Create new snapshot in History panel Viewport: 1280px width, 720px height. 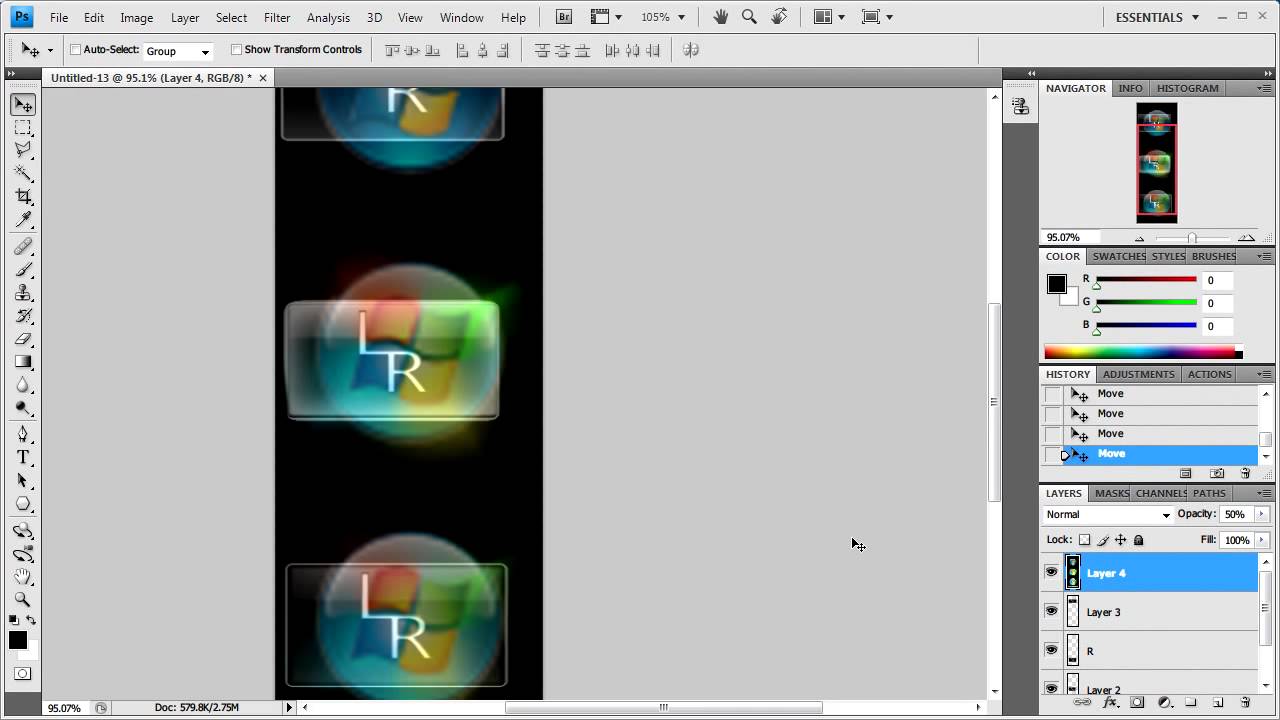pyautogui.click(x=1217, y=473)
